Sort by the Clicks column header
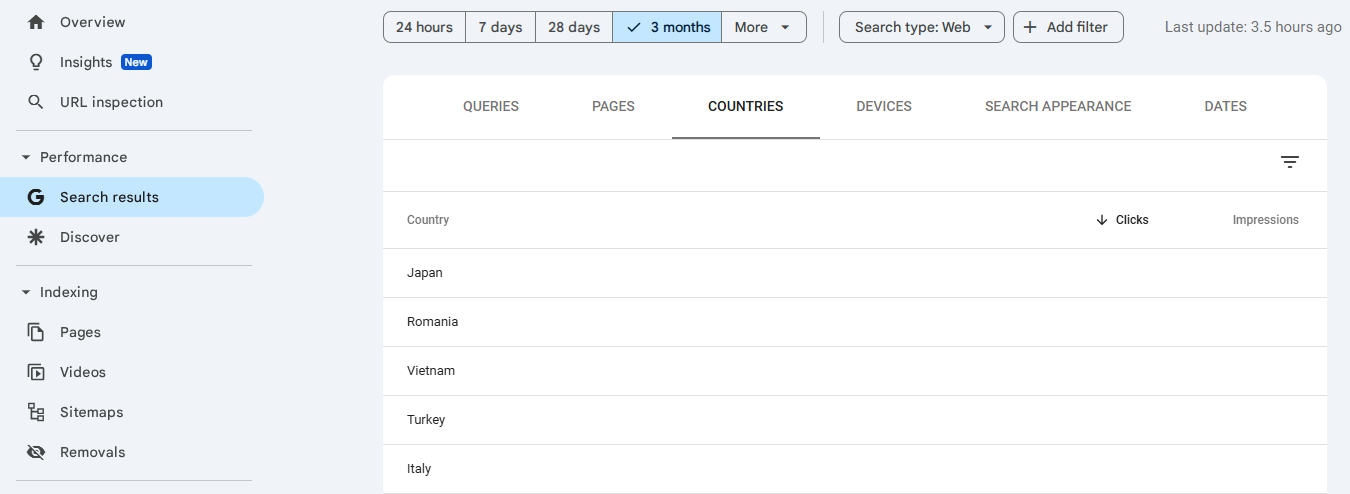1350x494 pixels. coord(1122,220)
